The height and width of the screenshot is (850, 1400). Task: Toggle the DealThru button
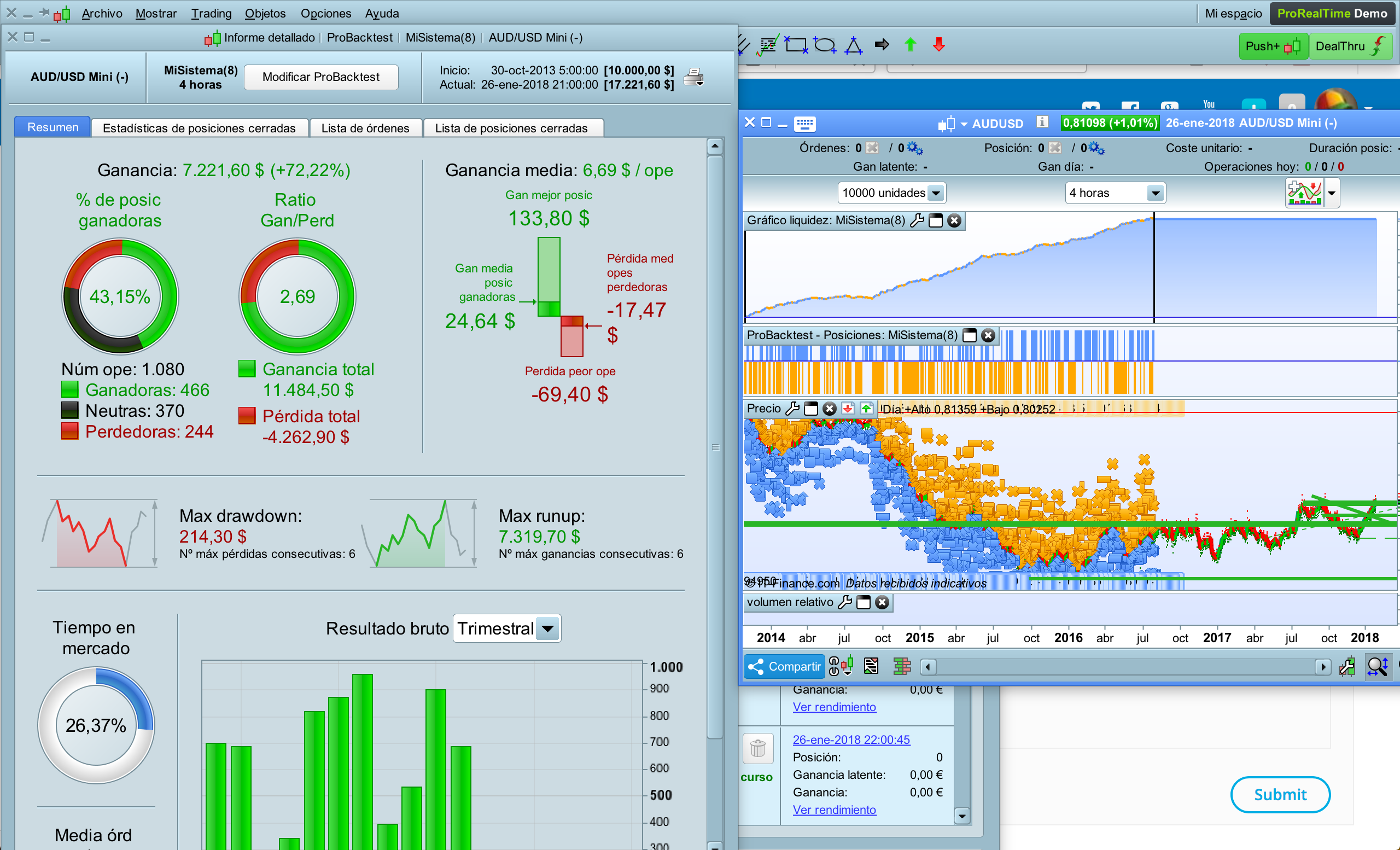[1350, 46]
